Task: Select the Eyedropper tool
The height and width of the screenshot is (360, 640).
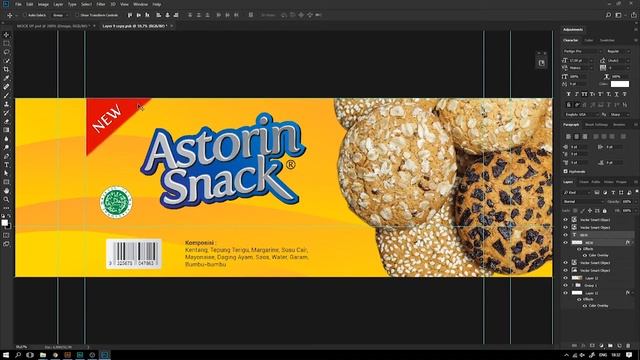Action: click(x=6, y=78)
